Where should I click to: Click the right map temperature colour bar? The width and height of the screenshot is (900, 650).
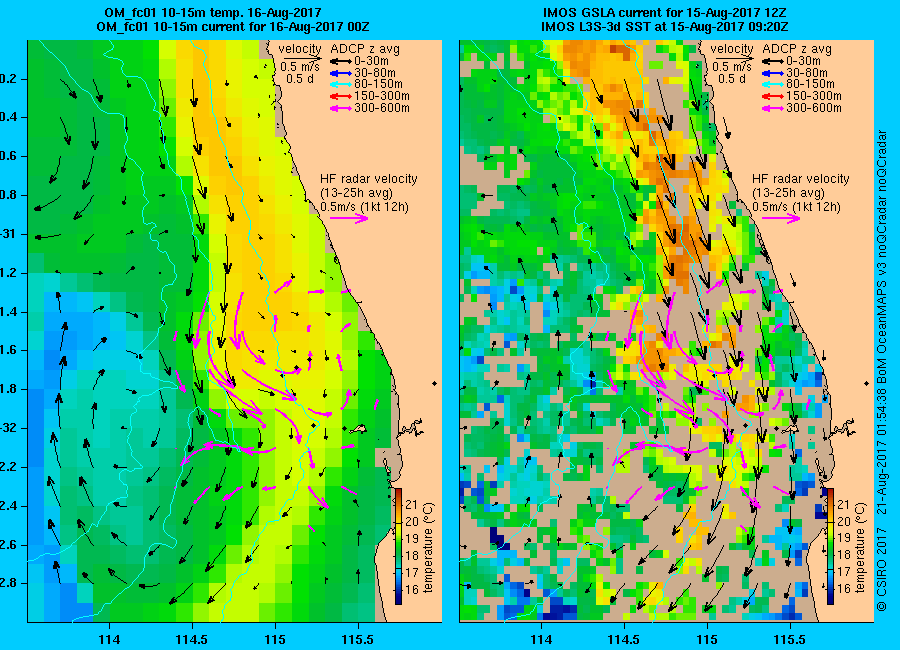(830, 546)
